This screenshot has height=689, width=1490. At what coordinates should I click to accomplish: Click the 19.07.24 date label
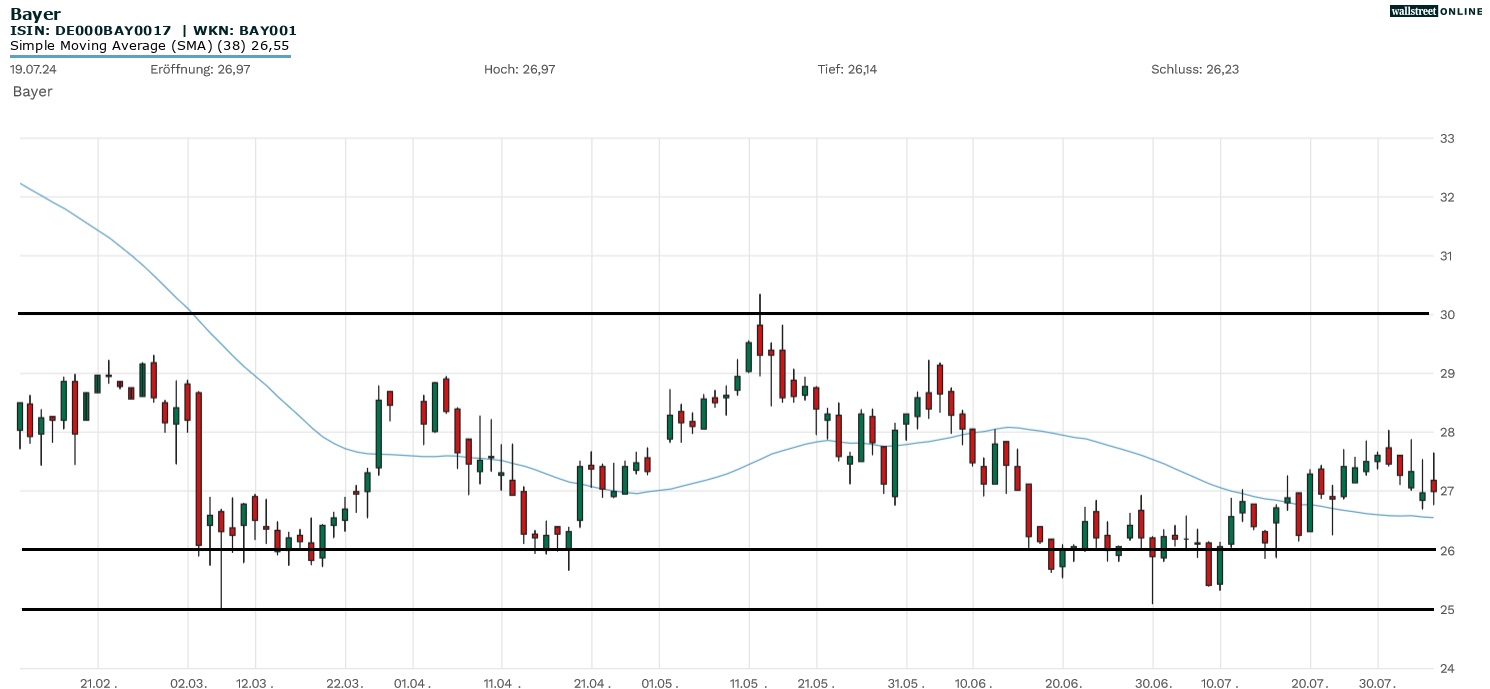click(32, 69)
